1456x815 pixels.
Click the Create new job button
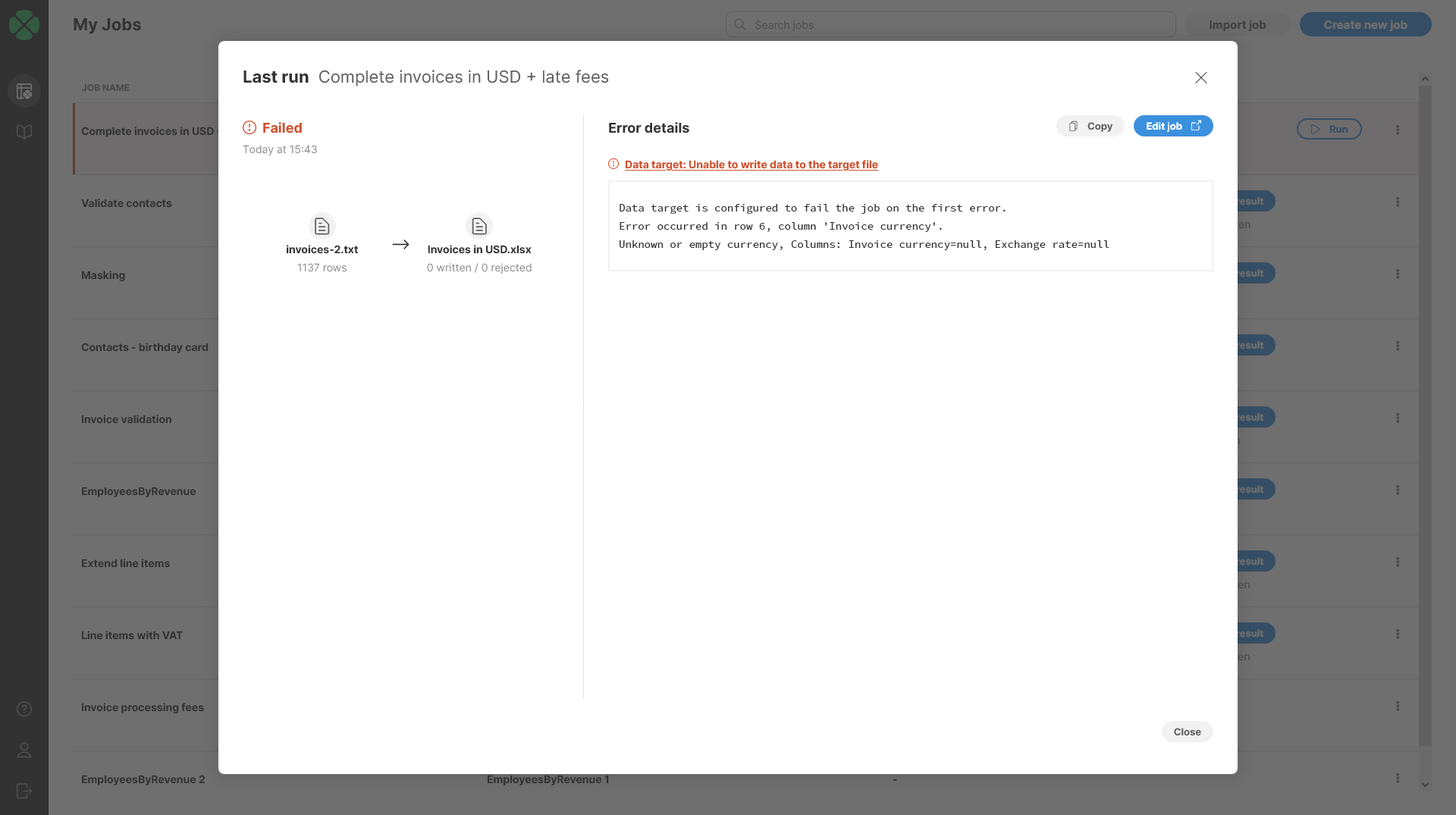1365,25
